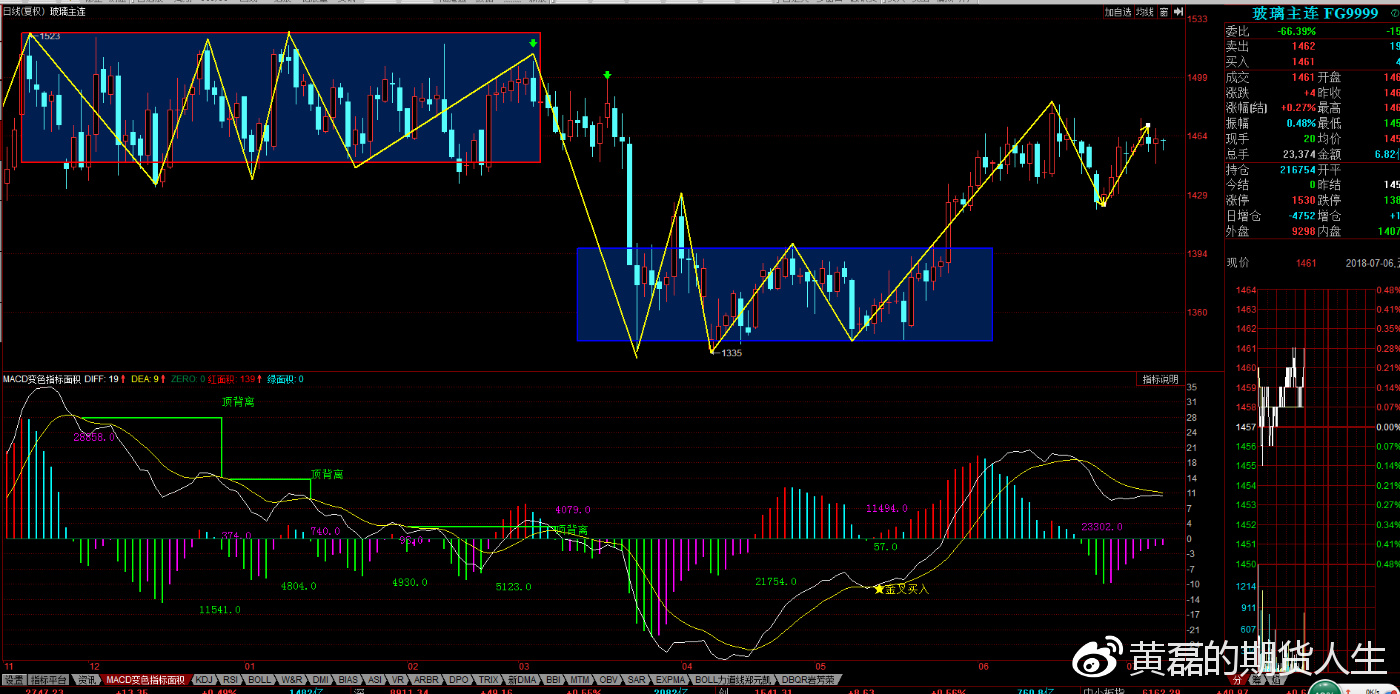Click the 加自选 add-to-watchlist button
Screen dimensions: 1400x694
(1117, 12)
